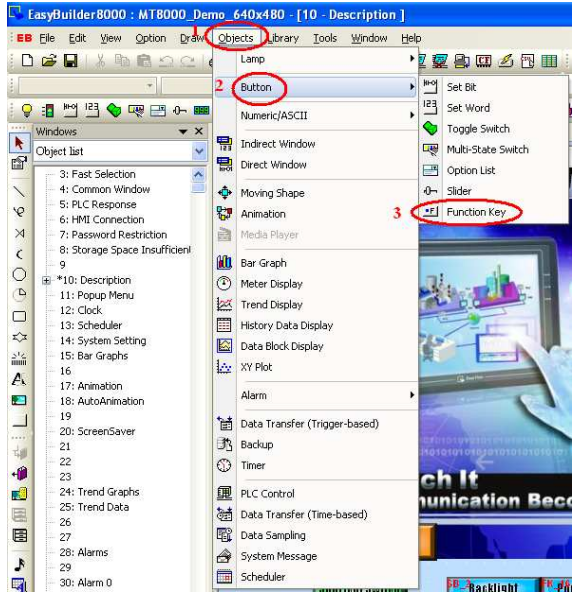
Task: Click the slider object icon in toolbar
Action: point(179,110)
